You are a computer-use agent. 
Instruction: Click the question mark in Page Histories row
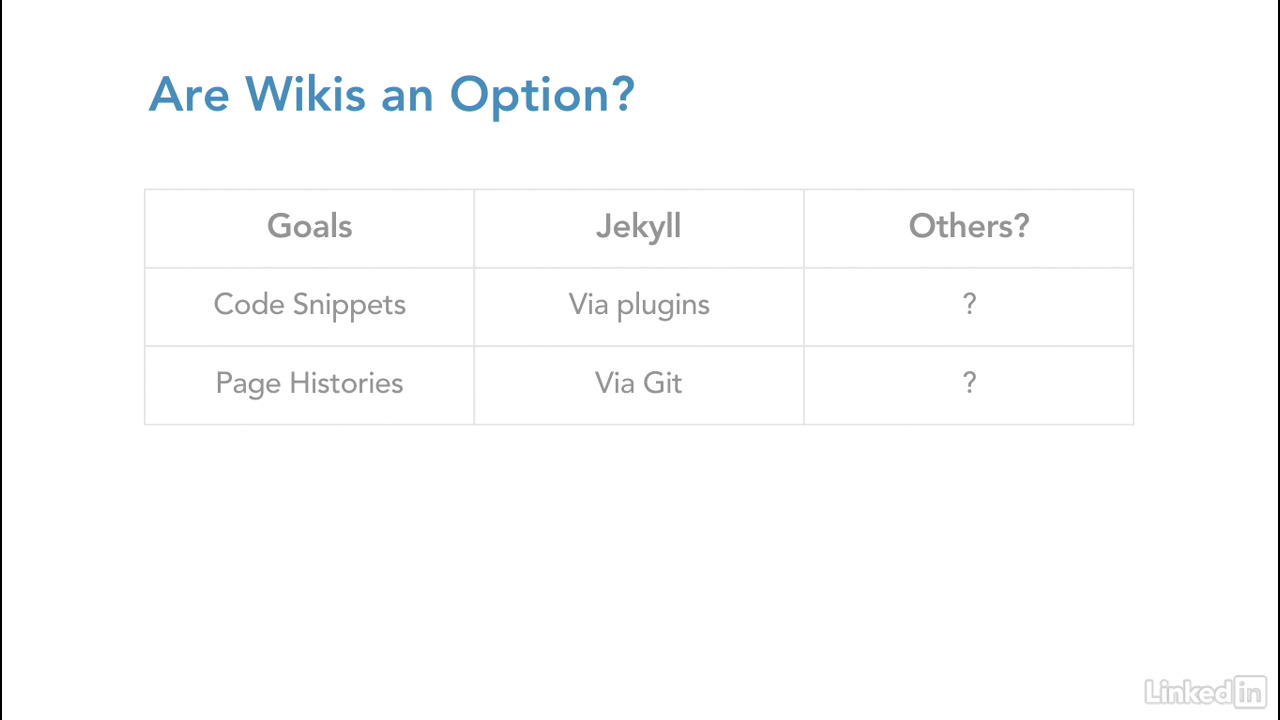pyautogui.click(x=968, y=383)
